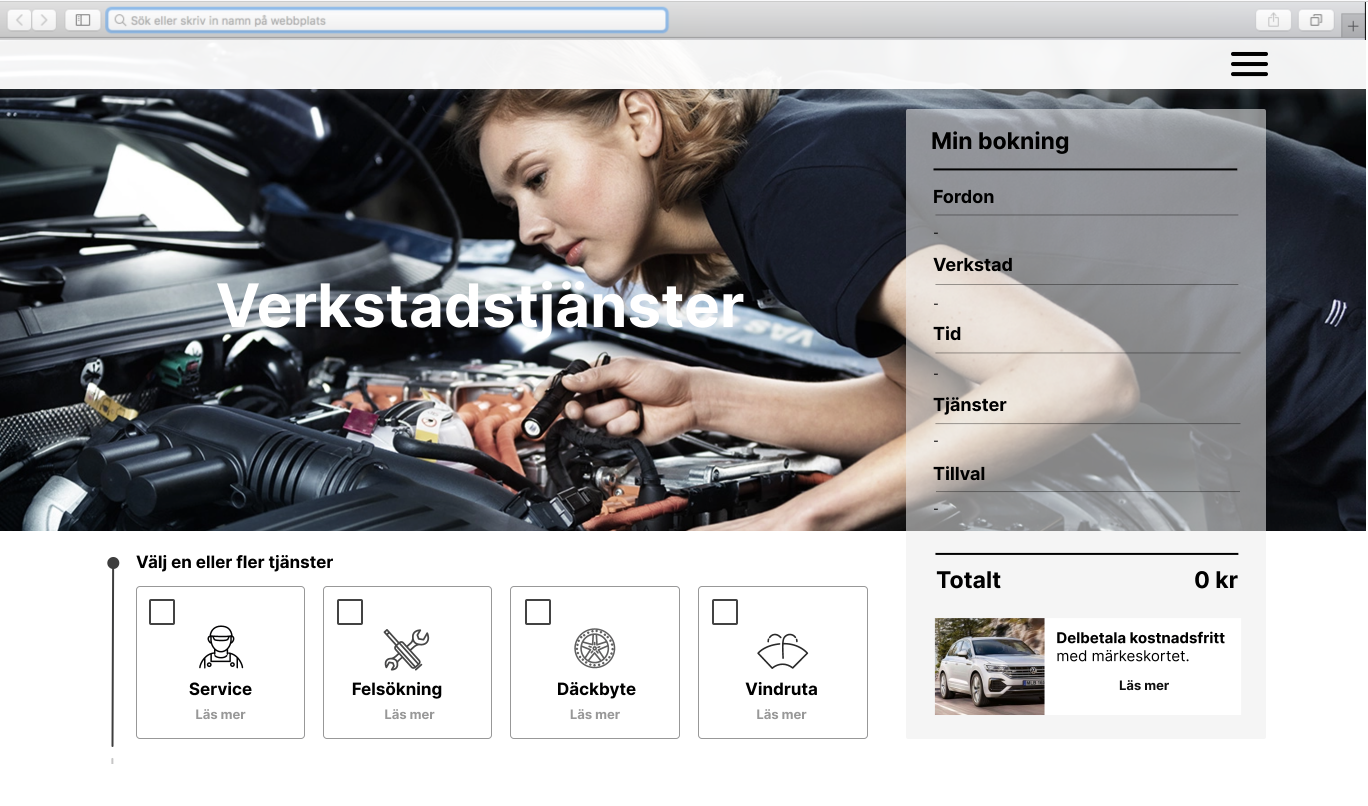Click the Vindruta card title
Viewport: 1368px width, 806px height.
click(781, 689)
